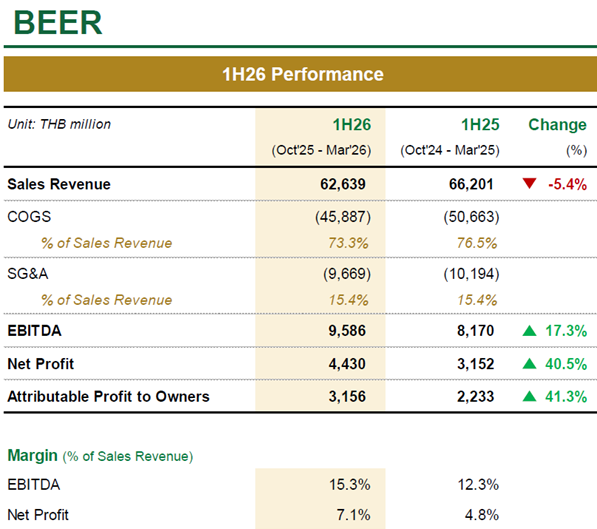Image resolution: width=597 pixels, height=529 pixels.
Task: Select Sales Revenue value 66,201
Action: pyautogui.click(x=471, y=184)
